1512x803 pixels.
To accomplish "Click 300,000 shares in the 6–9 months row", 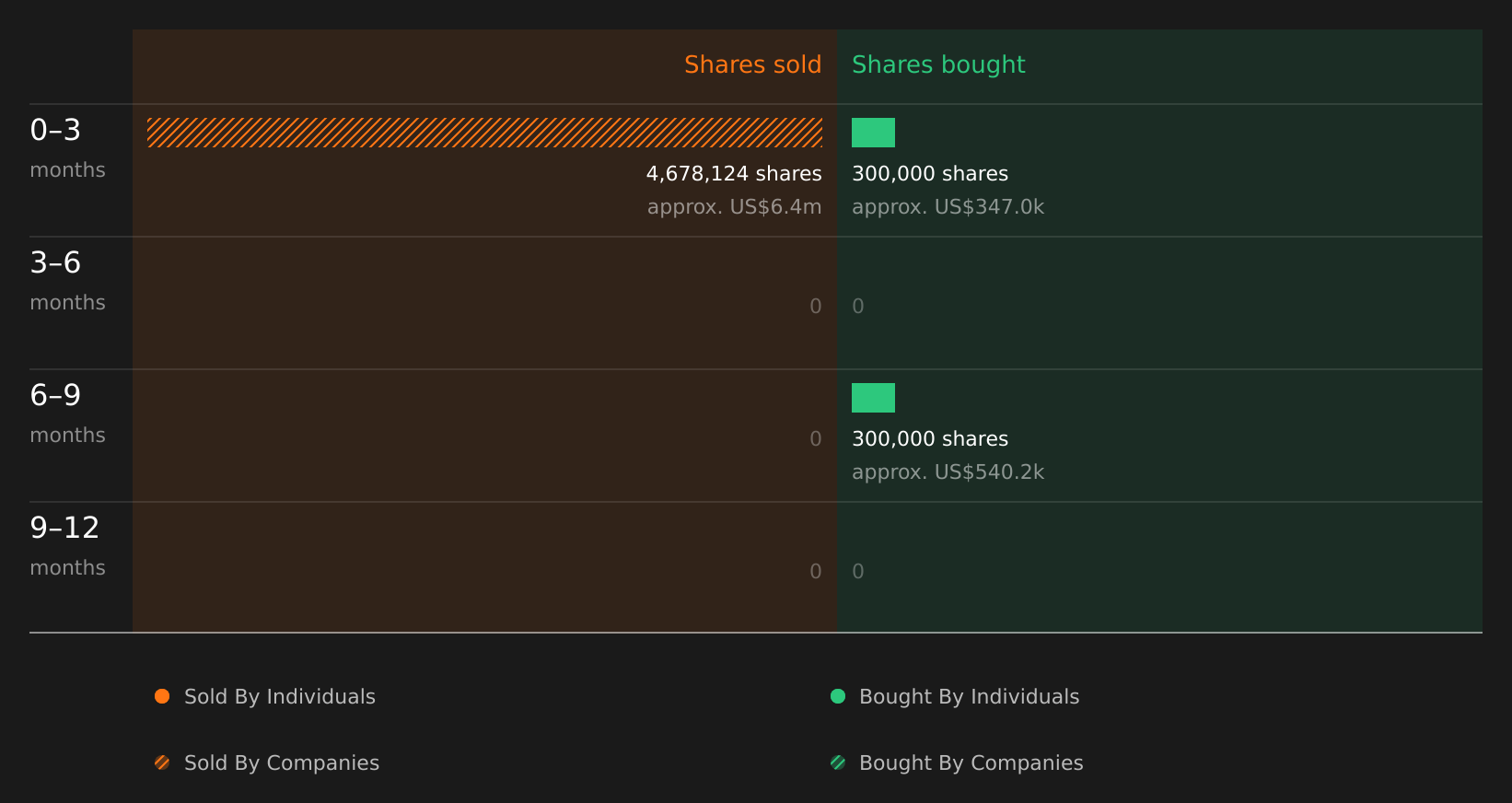I will 930,439.
